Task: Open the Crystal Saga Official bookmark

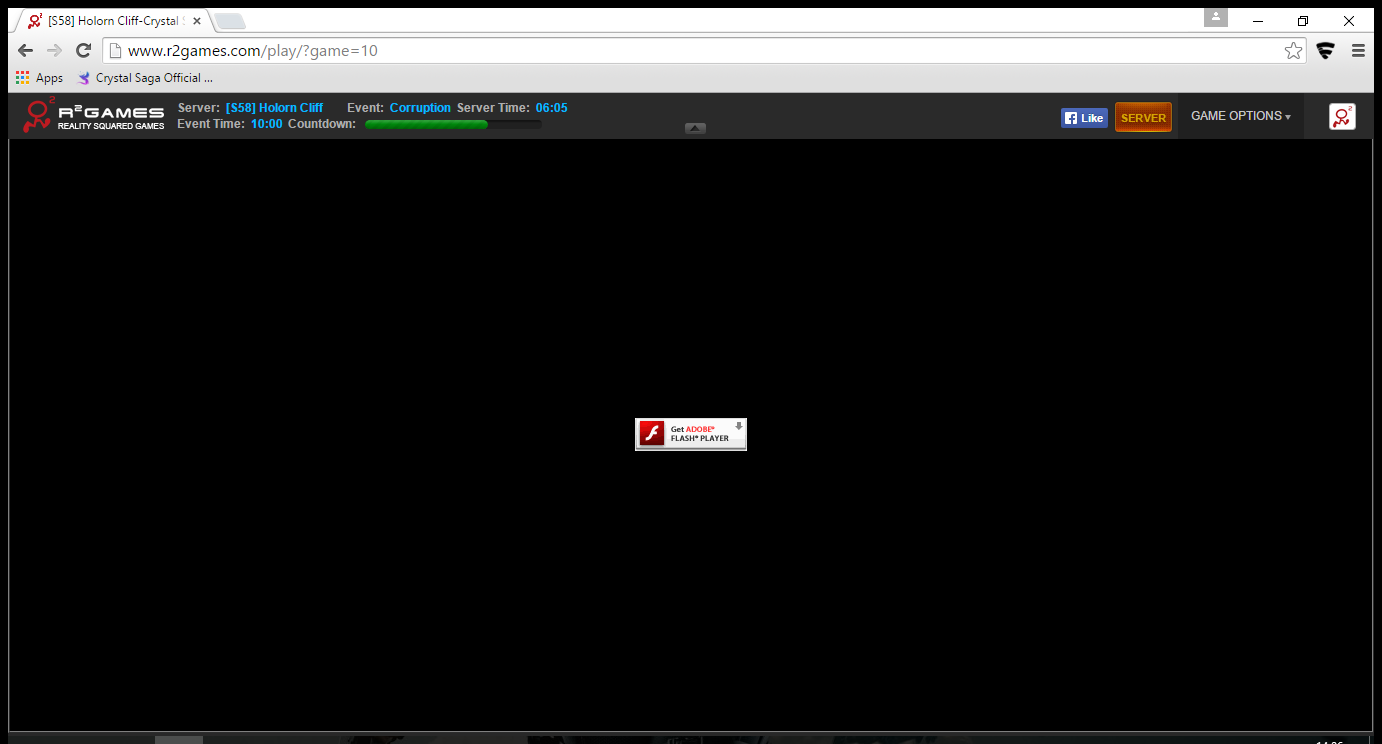Action: pos(145,78)
